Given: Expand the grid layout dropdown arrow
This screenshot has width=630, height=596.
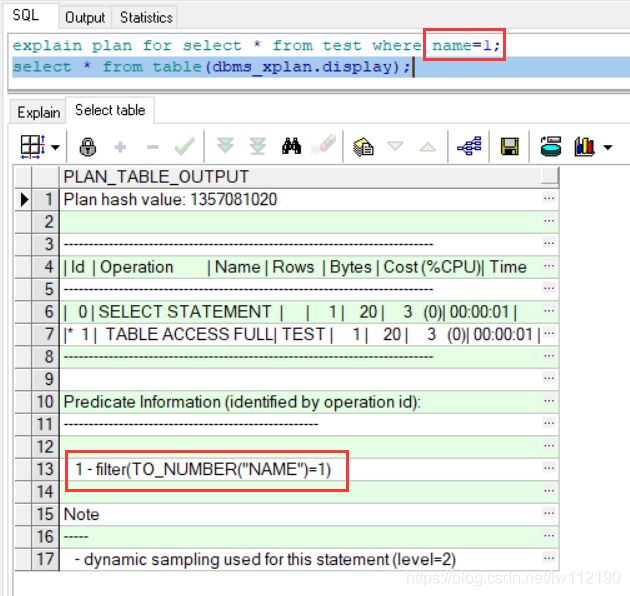Looking at the screenshot, I should [x=55, y=147].
